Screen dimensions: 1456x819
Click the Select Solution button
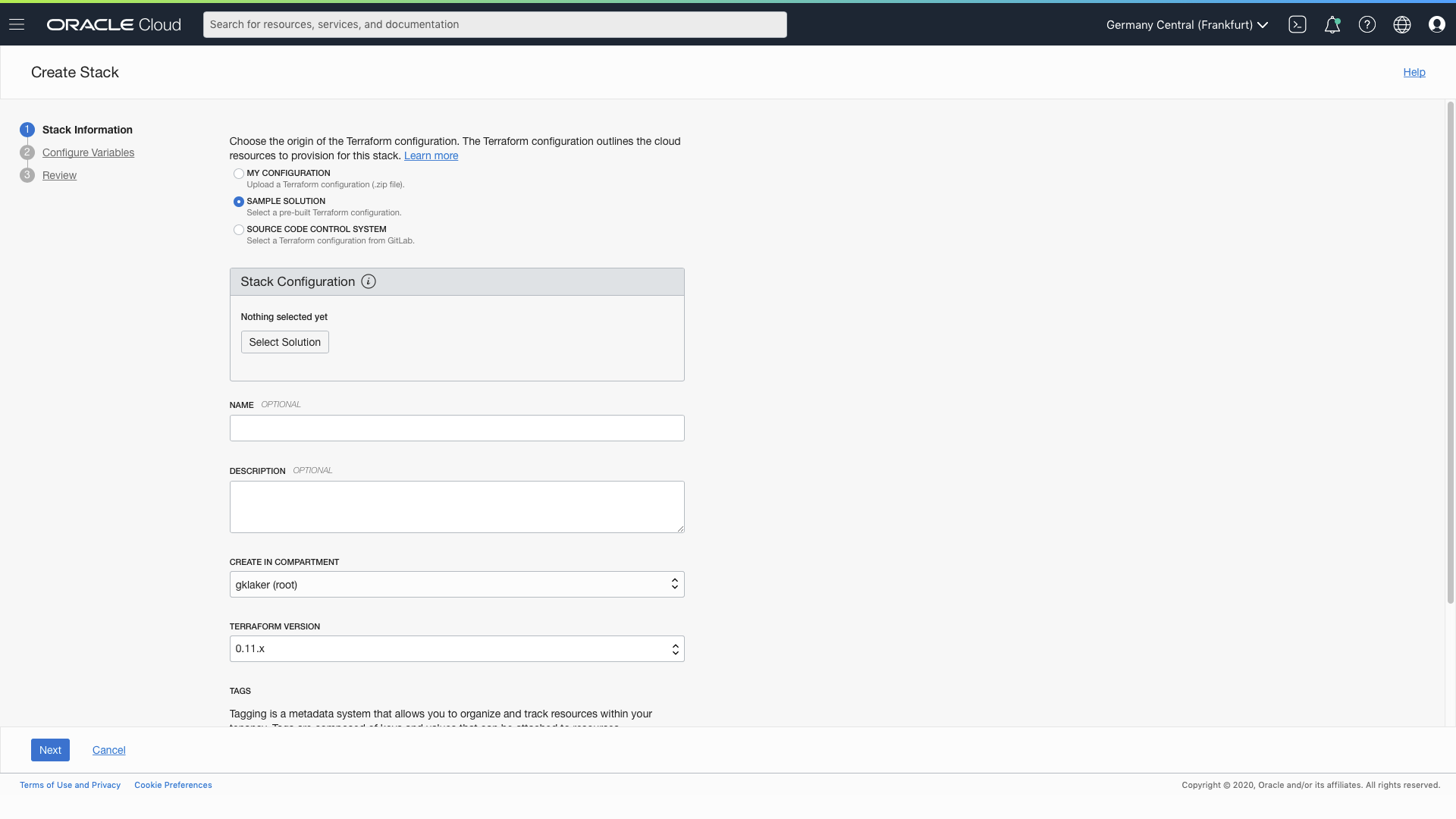284,342
